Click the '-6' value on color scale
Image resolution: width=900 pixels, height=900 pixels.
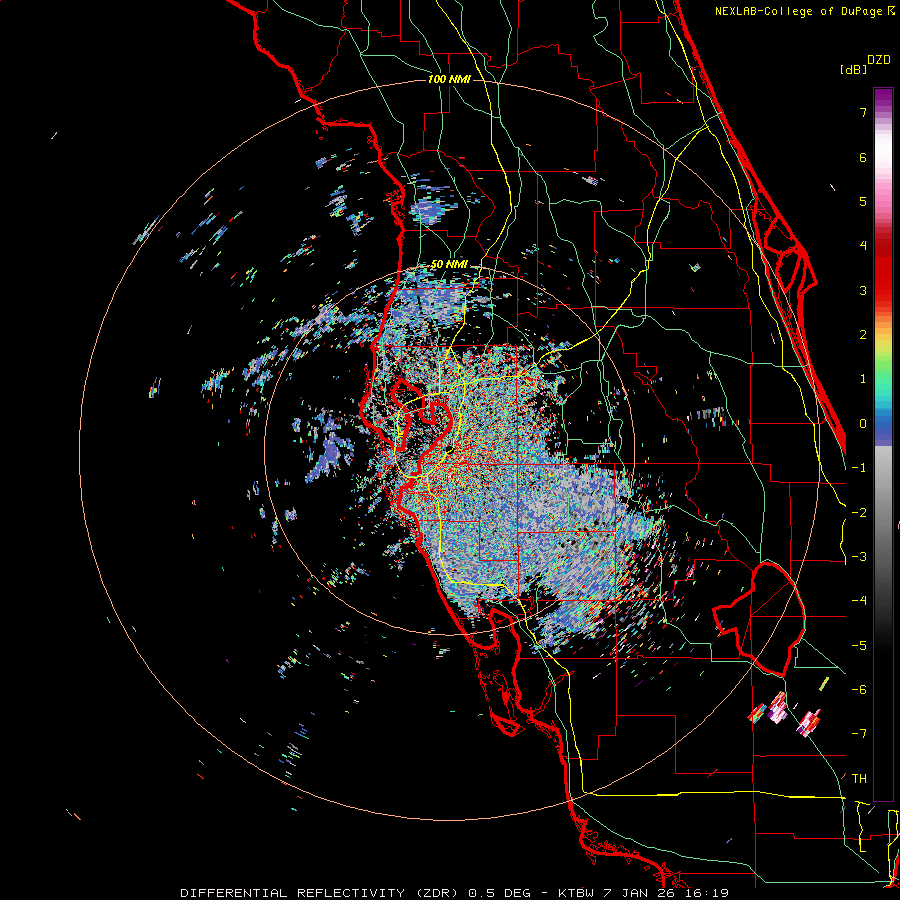pos(859,690)
